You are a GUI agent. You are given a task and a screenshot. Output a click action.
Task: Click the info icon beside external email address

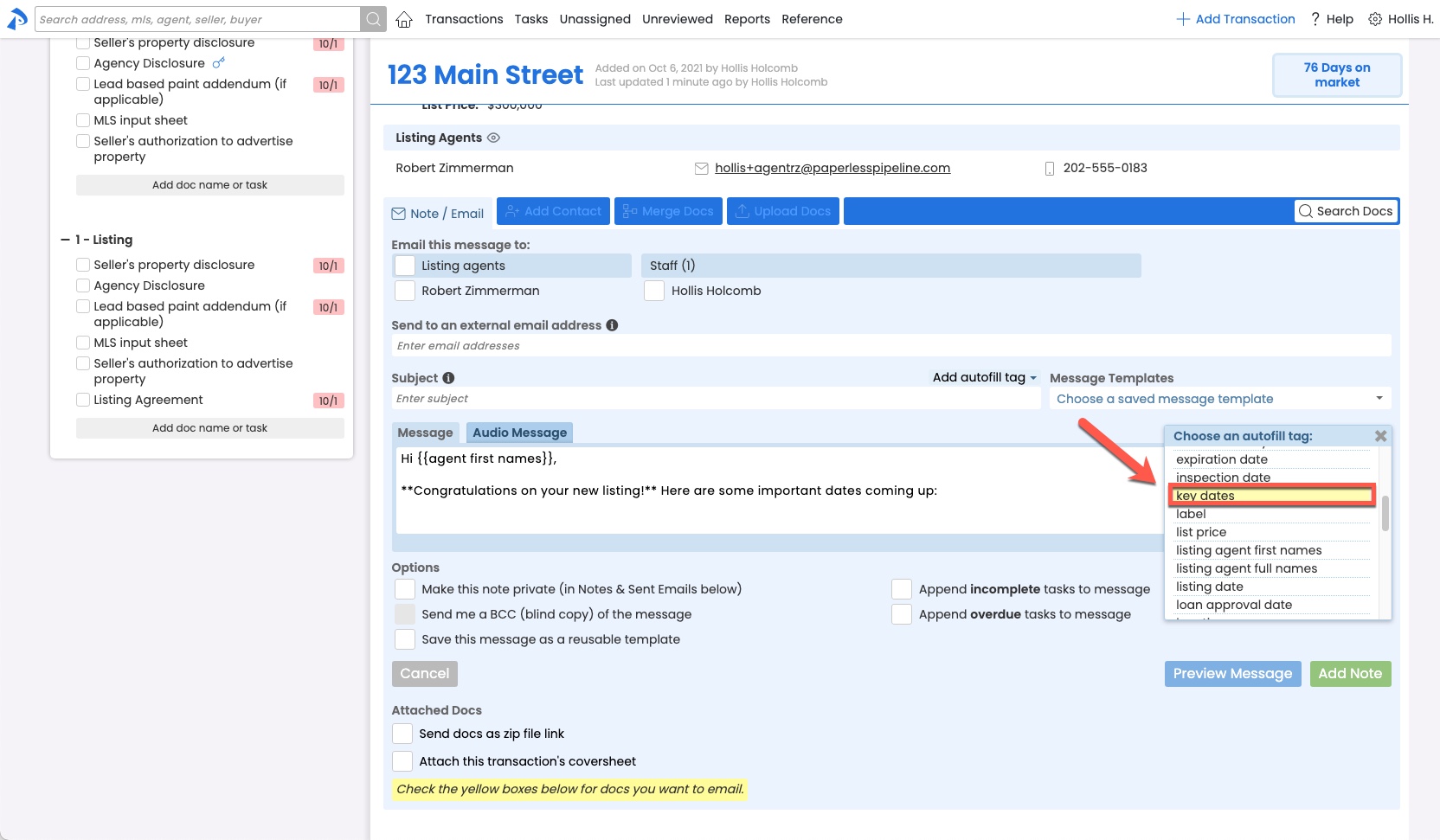(612, 325)
